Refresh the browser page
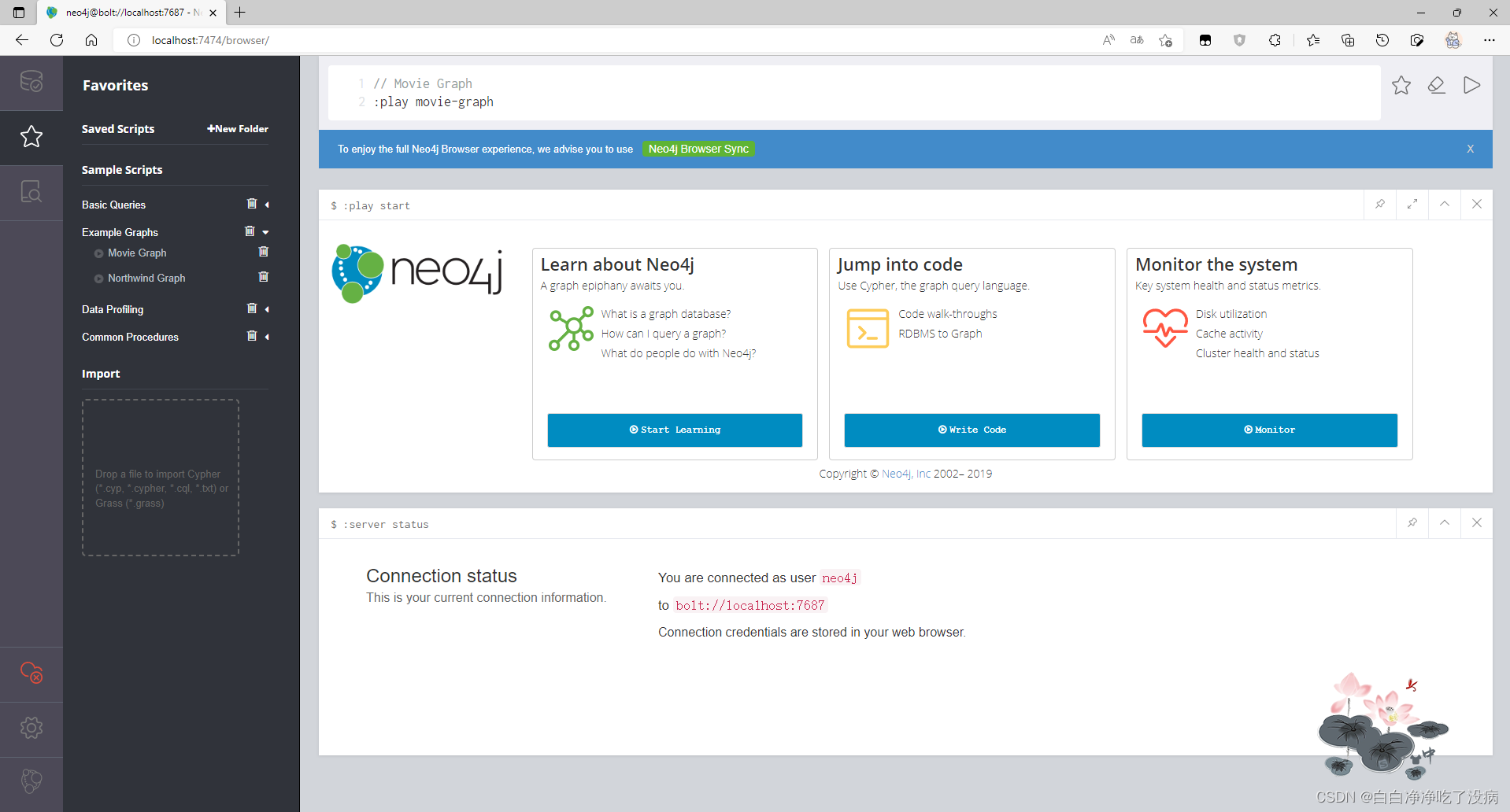1510x812 pixels. tap(57, 40)
